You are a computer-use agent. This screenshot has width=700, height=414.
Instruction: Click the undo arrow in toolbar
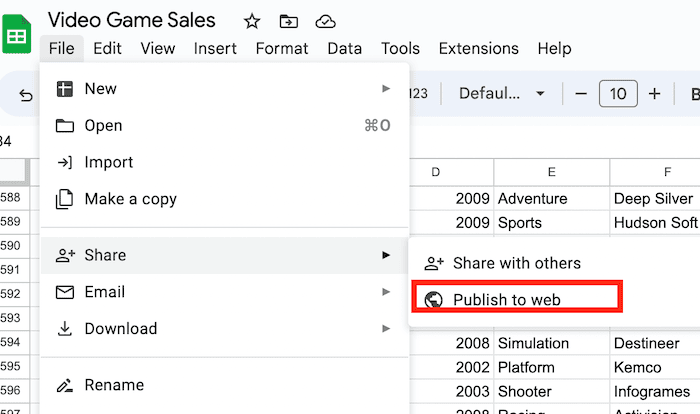point(26,96)
